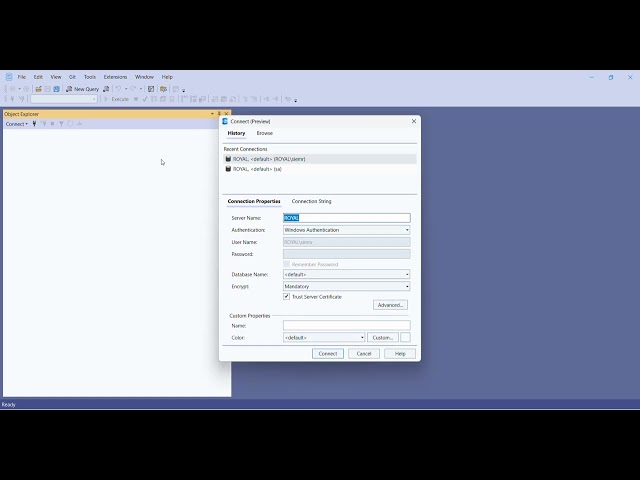Viewport: 640px width, 480px height.
Task: Click the New Query toolbar button
Action: point(82,89)
